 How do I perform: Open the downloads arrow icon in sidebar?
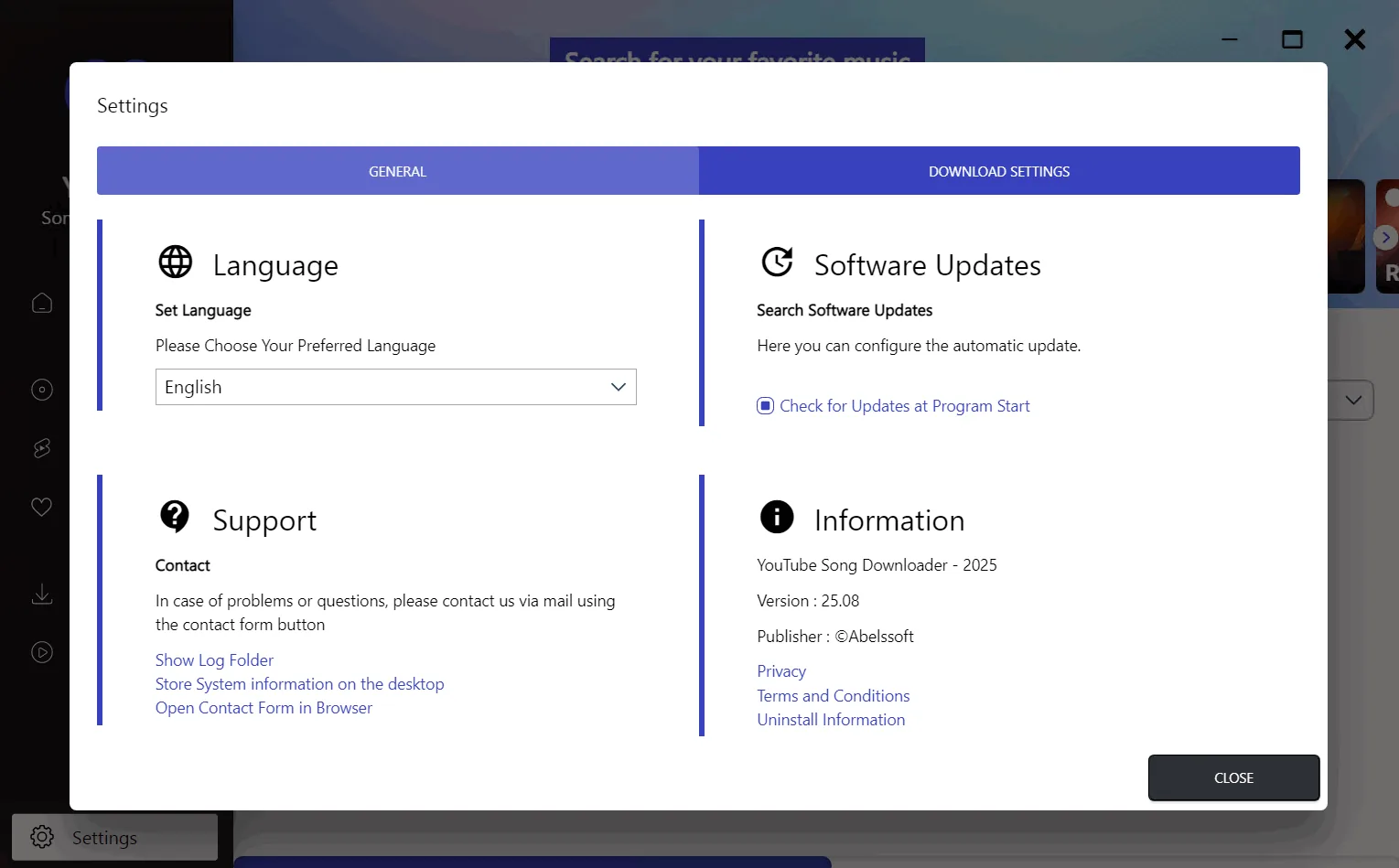tap(42, 595)
